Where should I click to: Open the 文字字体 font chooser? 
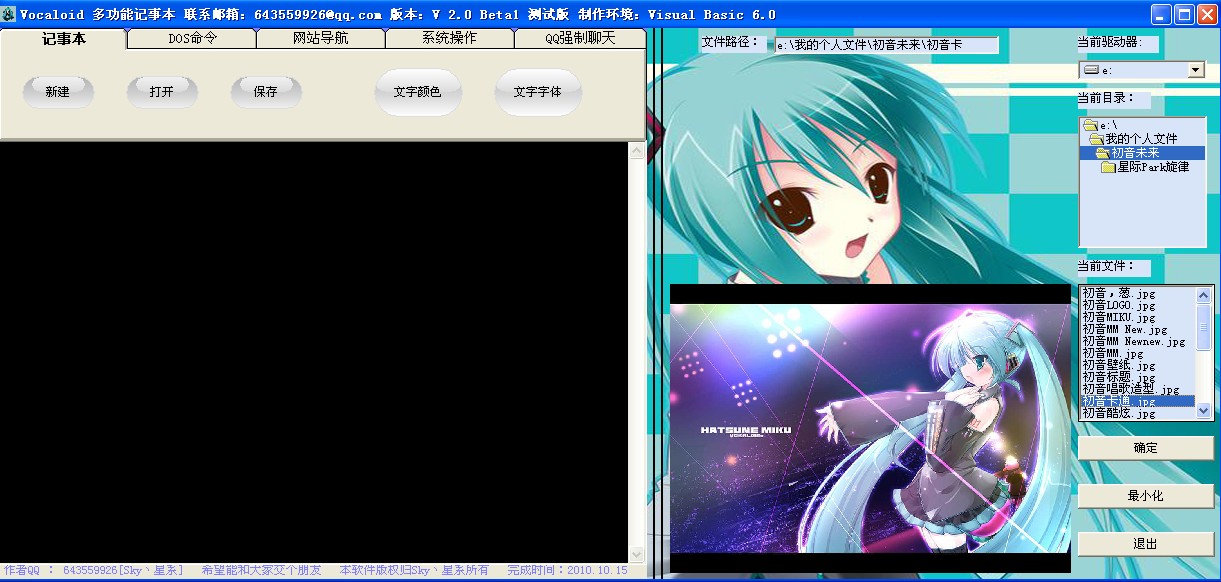538,92
